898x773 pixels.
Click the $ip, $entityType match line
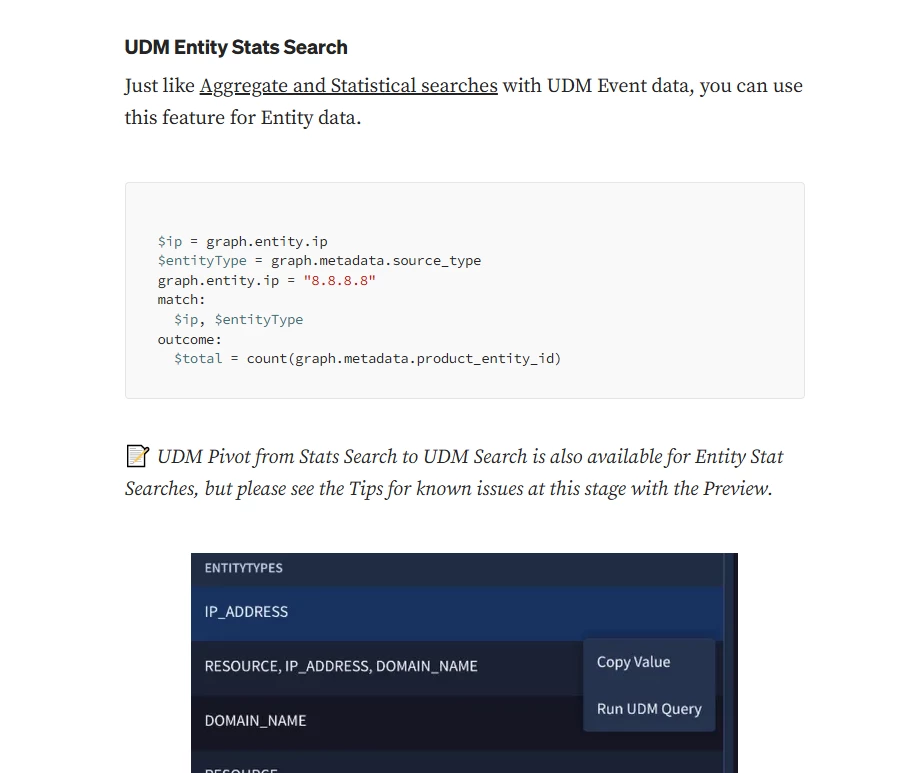tap(239, 320)
